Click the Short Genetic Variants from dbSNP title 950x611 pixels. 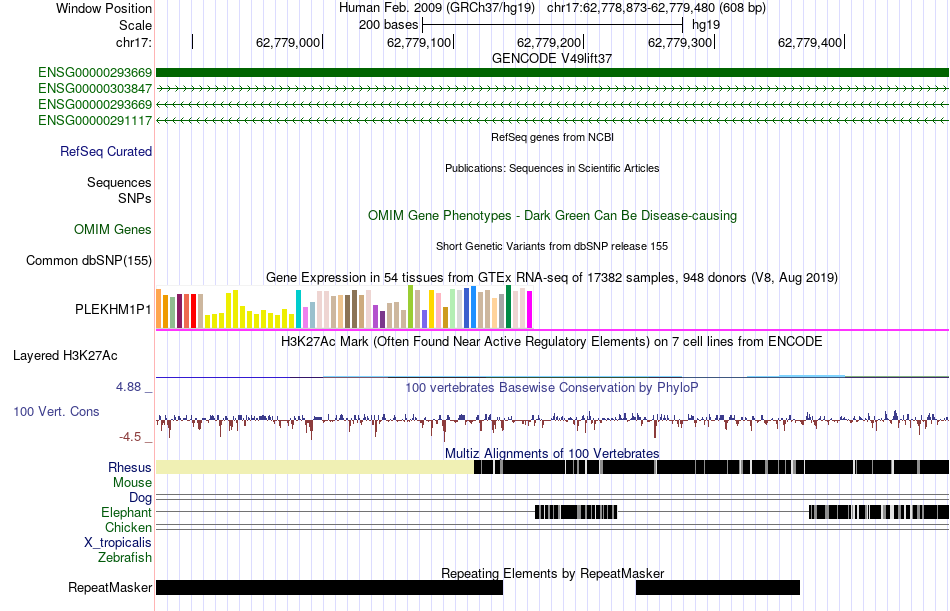tap(552, 246)
